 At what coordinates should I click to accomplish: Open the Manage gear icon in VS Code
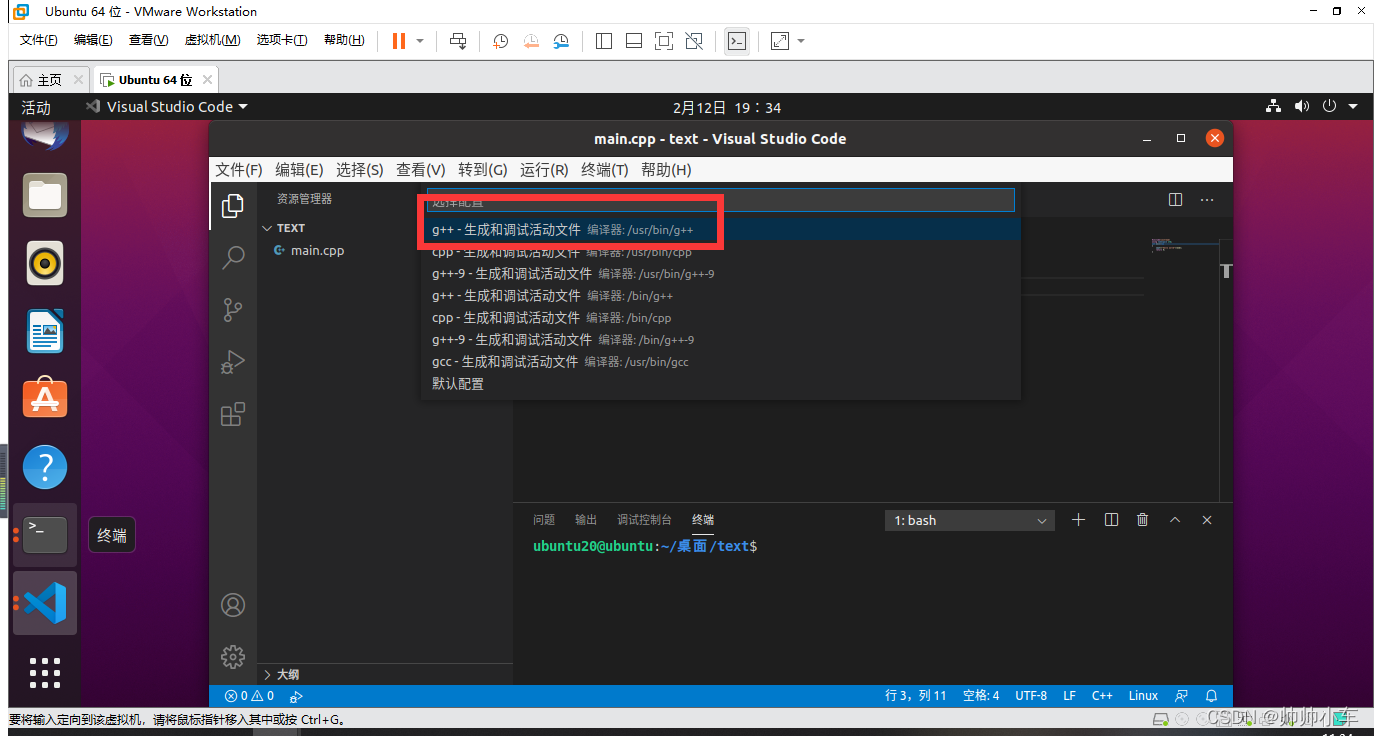(x=233, y=656)
